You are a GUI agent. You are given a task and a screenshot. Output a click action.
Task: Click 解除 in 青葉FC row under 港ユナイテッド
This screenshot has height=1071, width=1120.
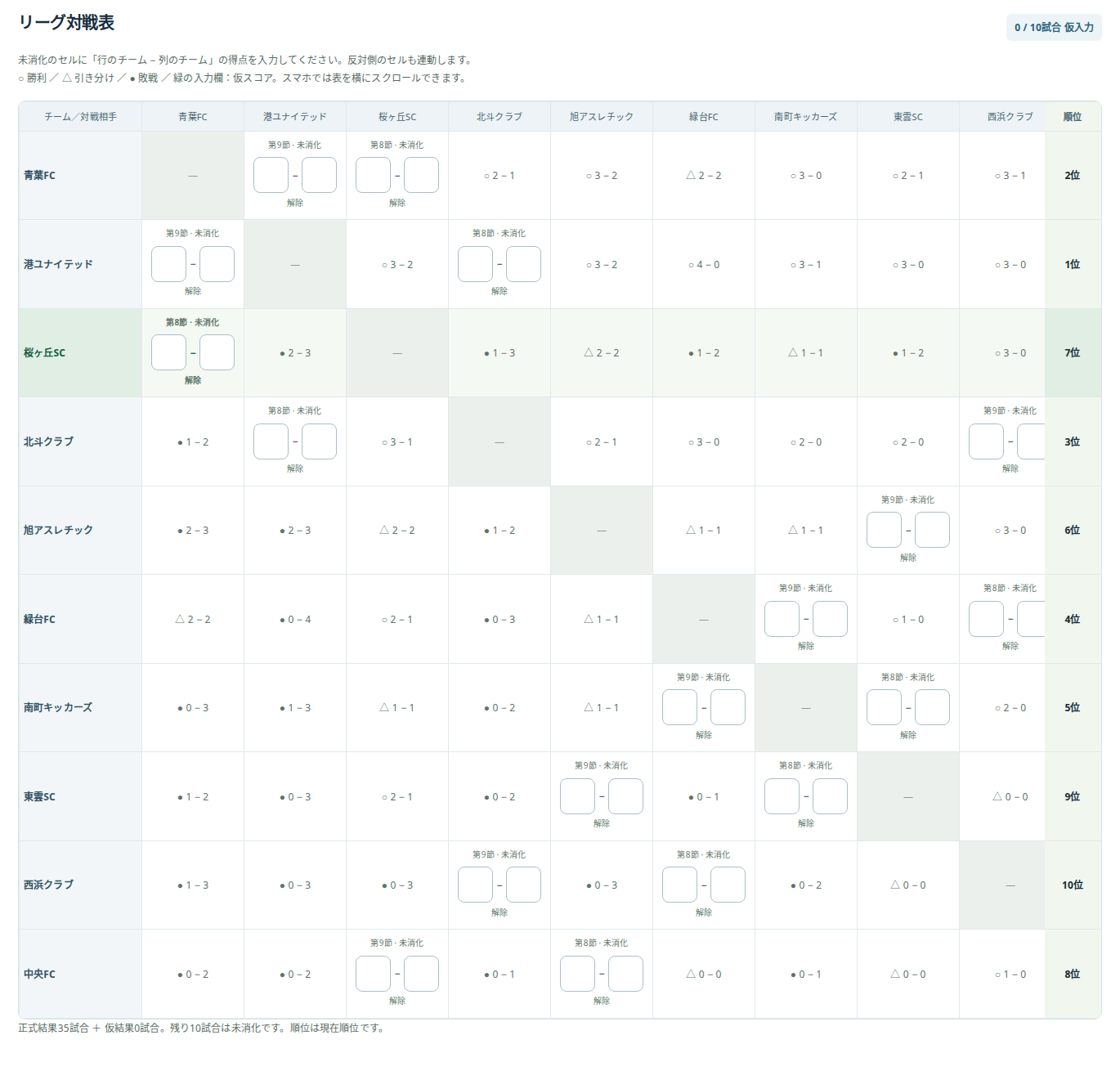295,203
